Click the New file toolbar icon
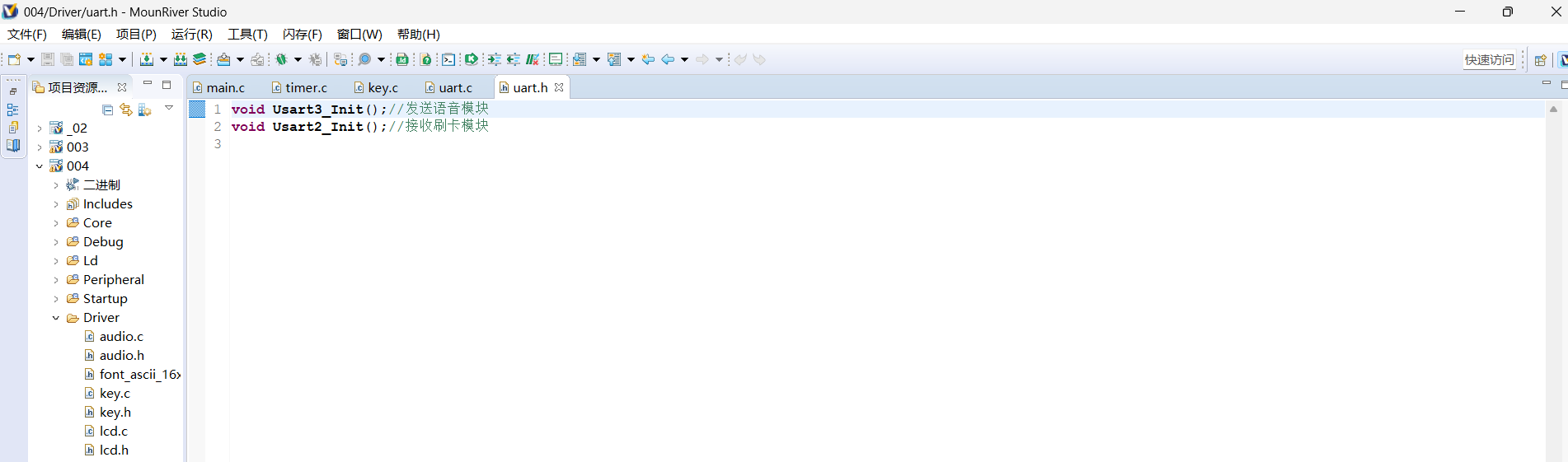This screenshot has width=1568, height=462. click(14, 59)
